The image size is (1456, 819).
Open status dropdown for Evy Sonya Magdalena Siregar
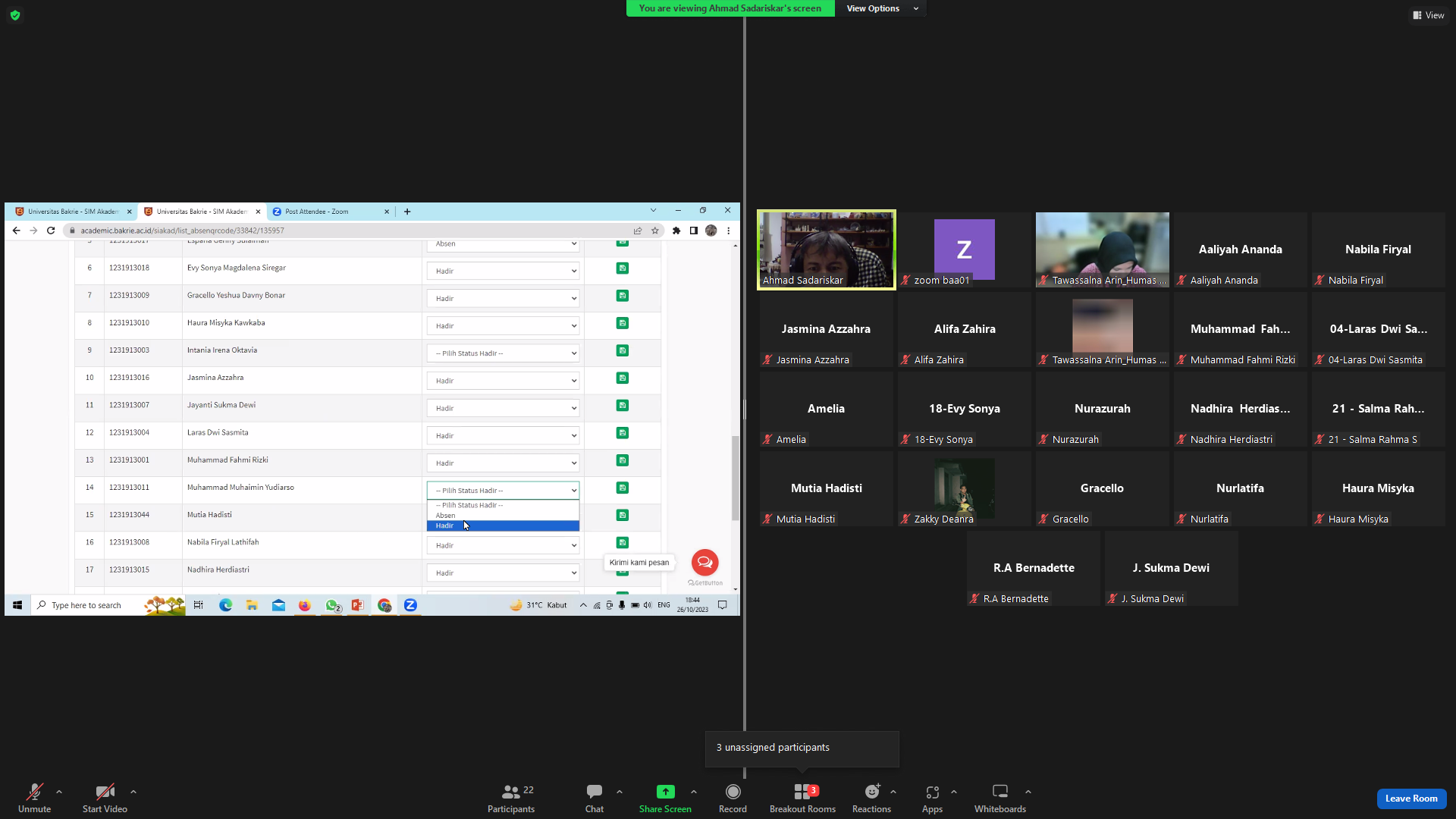tap(503, 271)
